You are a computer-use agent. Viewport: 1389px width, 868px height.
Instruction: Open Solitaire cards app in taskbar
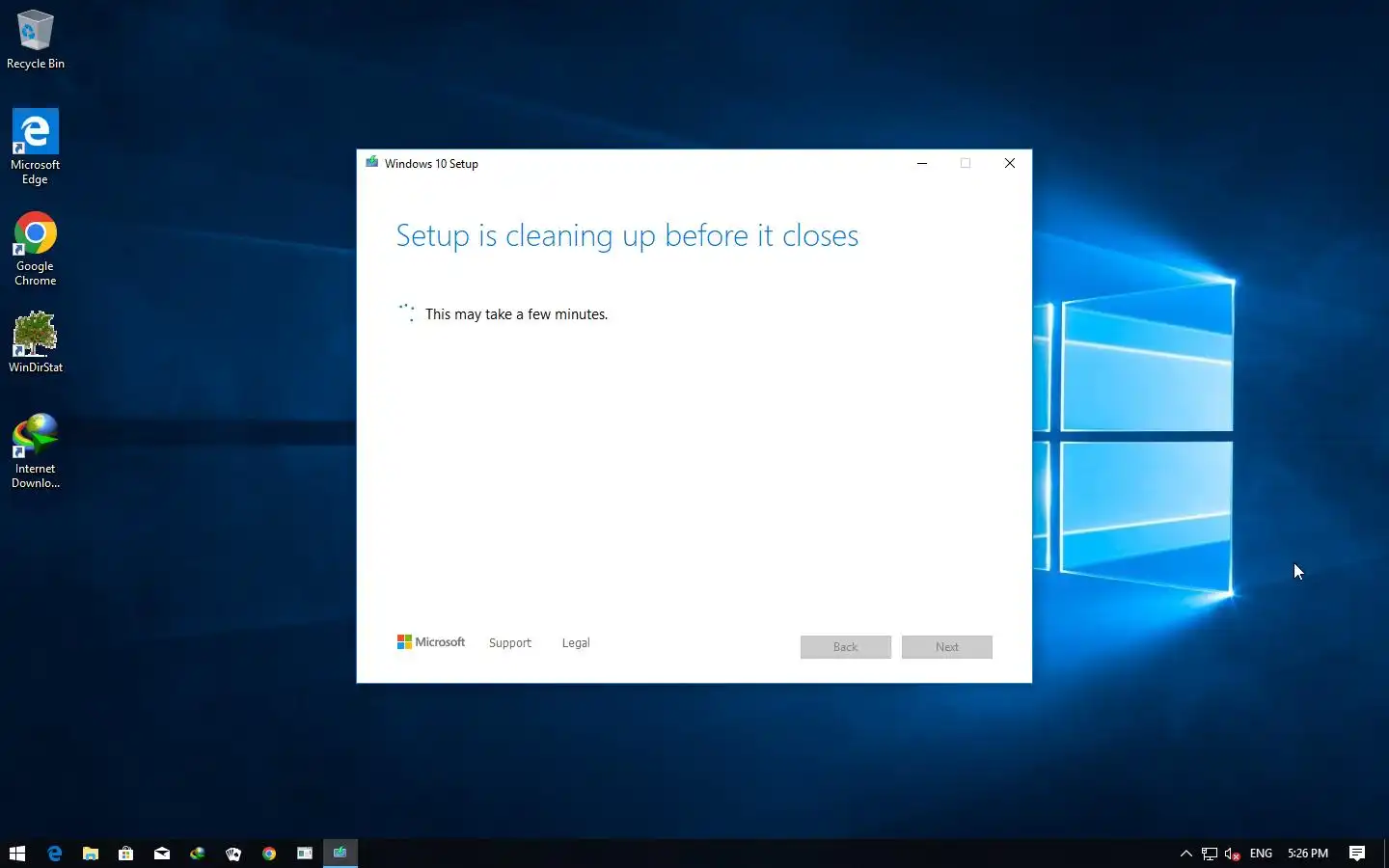click(x=233, y=854)
